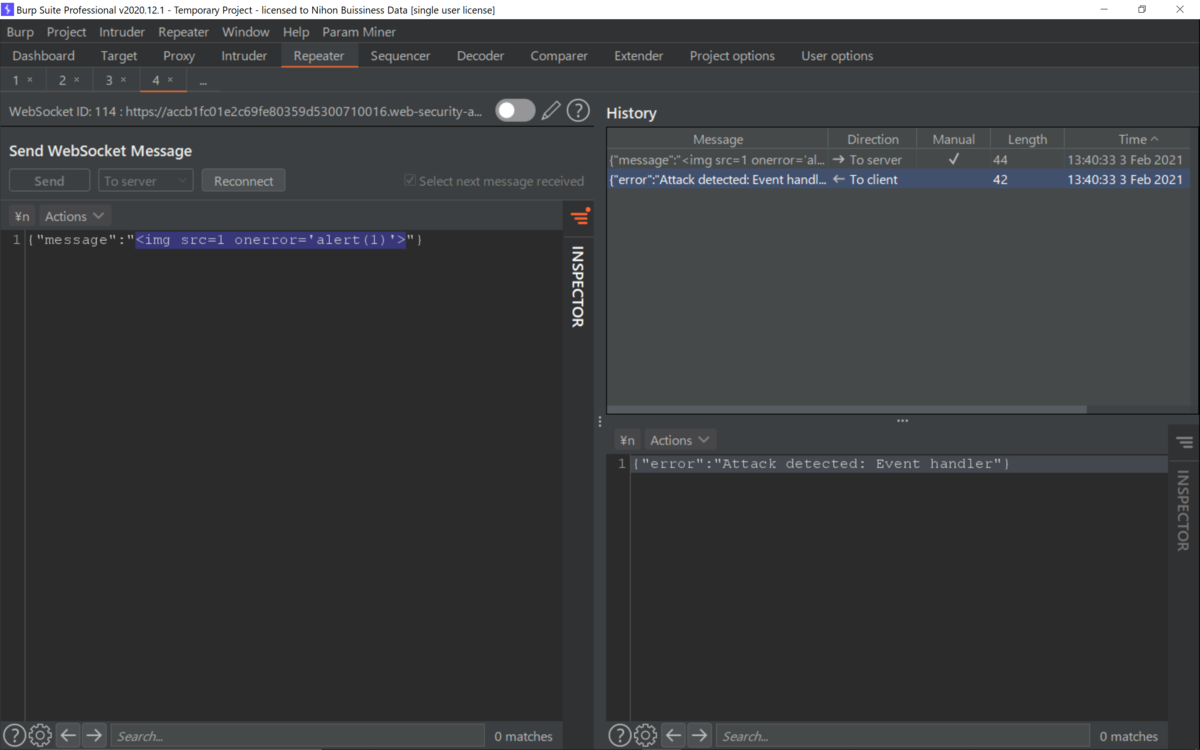Open the Intruder menu
This screenshot has width=1200, height=750.
pos(122,32)
